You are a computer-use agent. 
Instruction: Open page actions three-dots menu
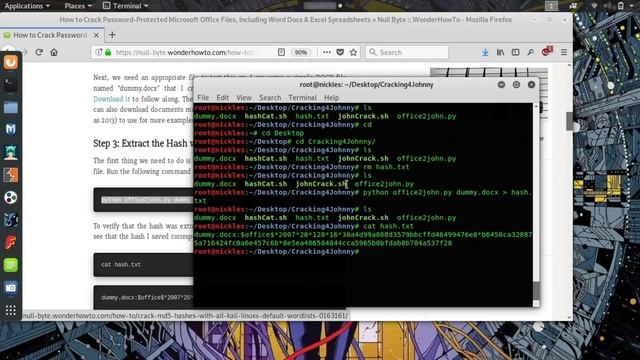tap(327, 52)
